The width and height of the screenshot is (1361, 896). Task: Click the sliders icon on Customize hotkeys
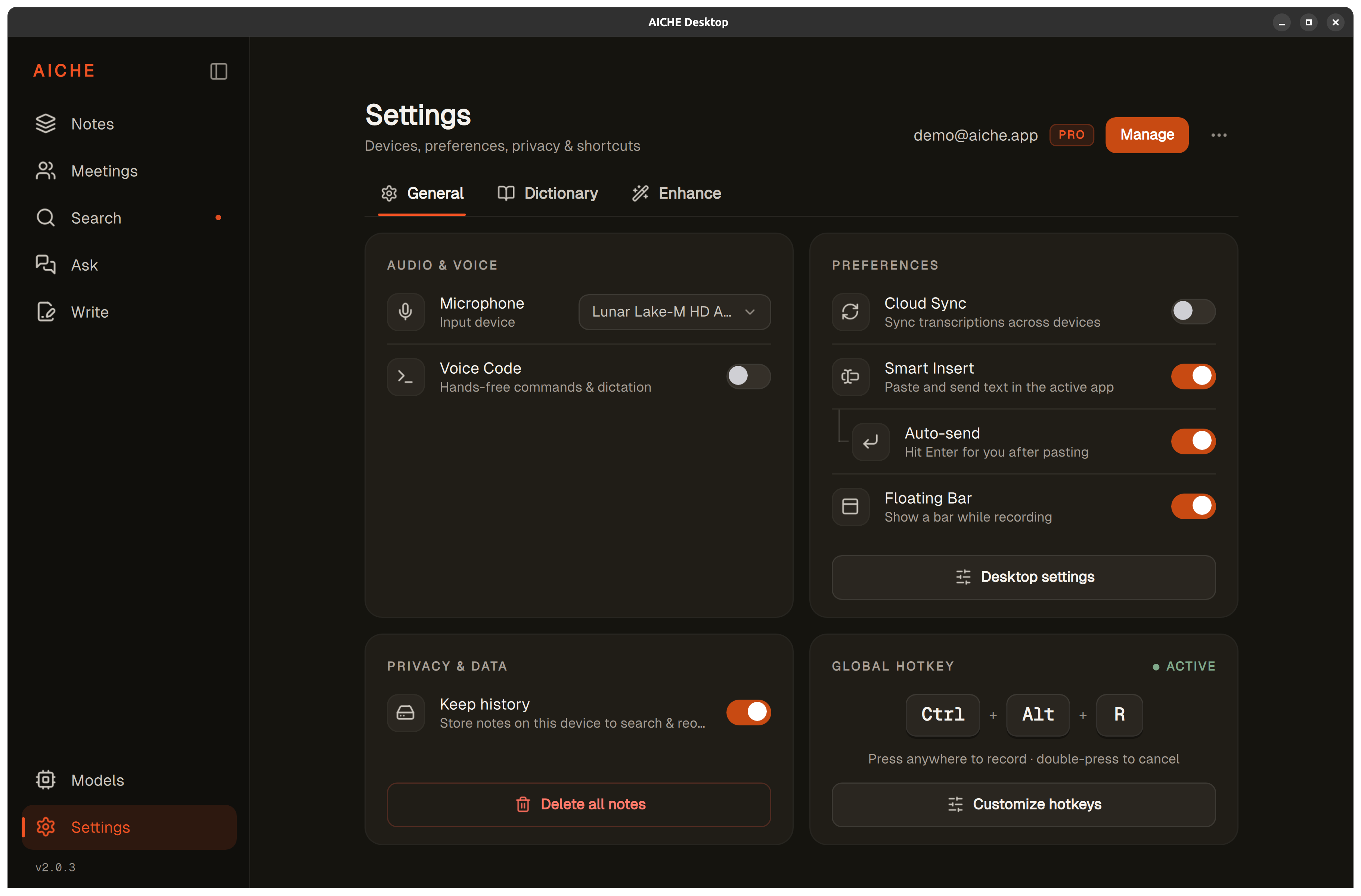click(955, 805)
